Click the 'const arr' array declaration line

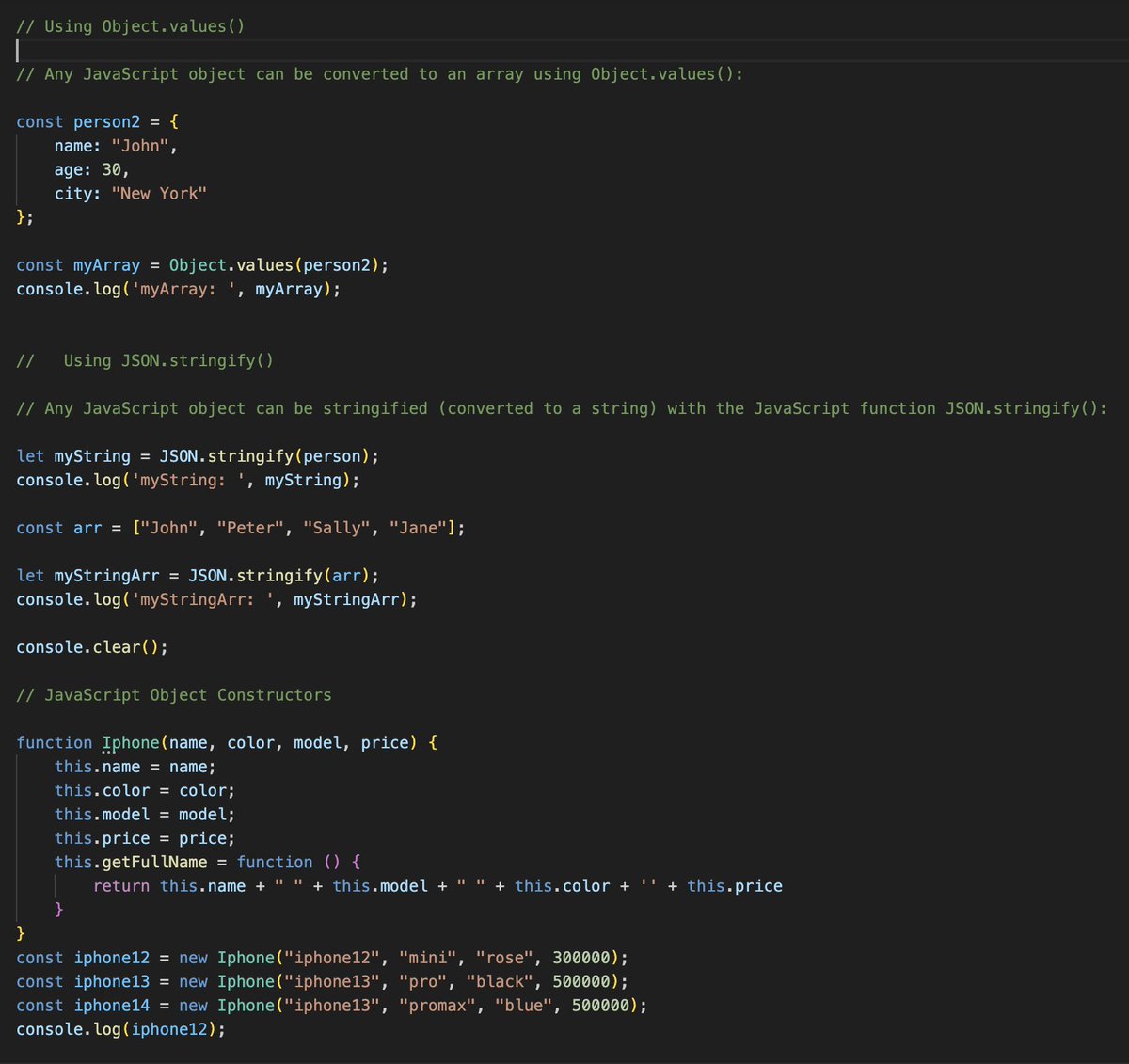coord(241,528)
